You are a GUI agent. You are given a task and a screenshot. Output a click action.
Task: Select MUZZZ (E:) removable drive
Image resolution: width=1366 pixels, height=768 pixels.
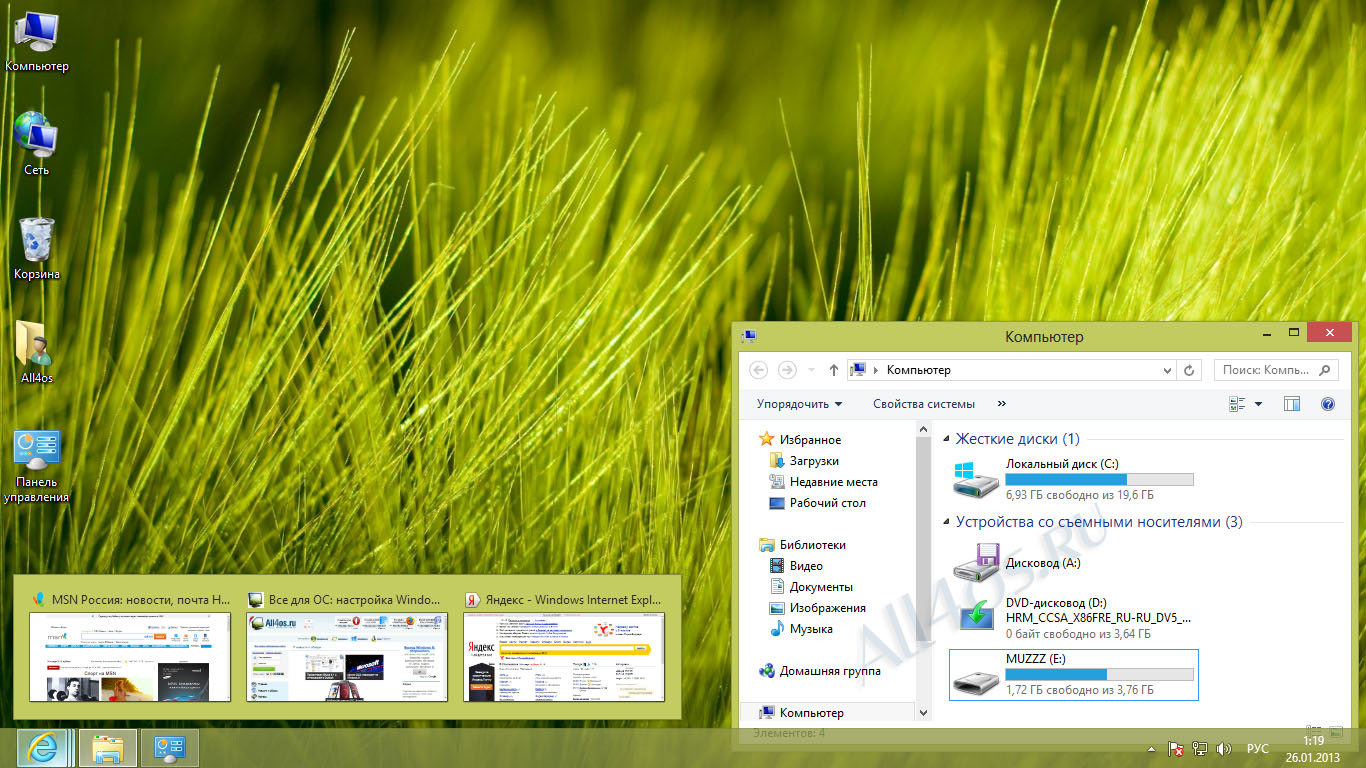[1073, 674]
